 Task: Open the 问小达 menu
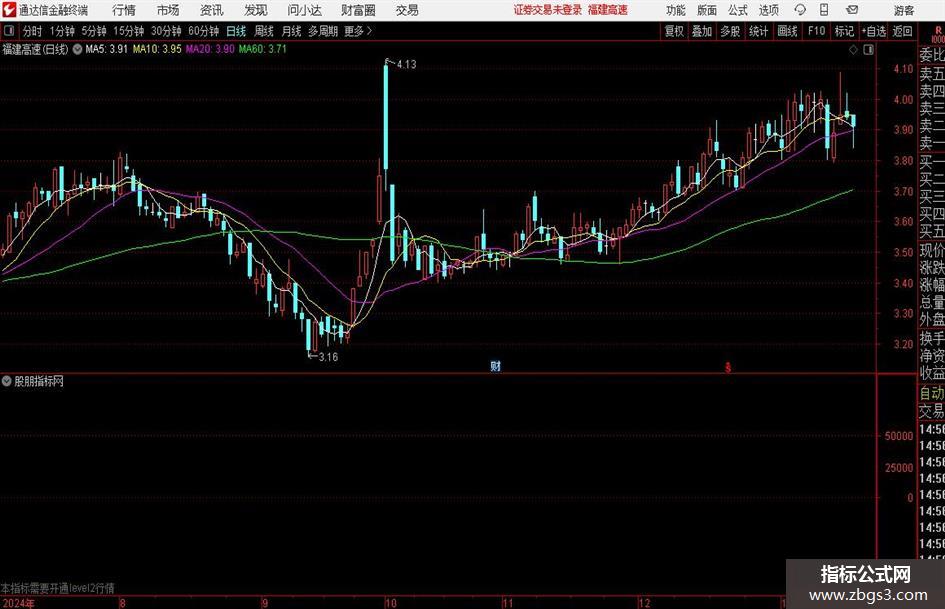304,10
